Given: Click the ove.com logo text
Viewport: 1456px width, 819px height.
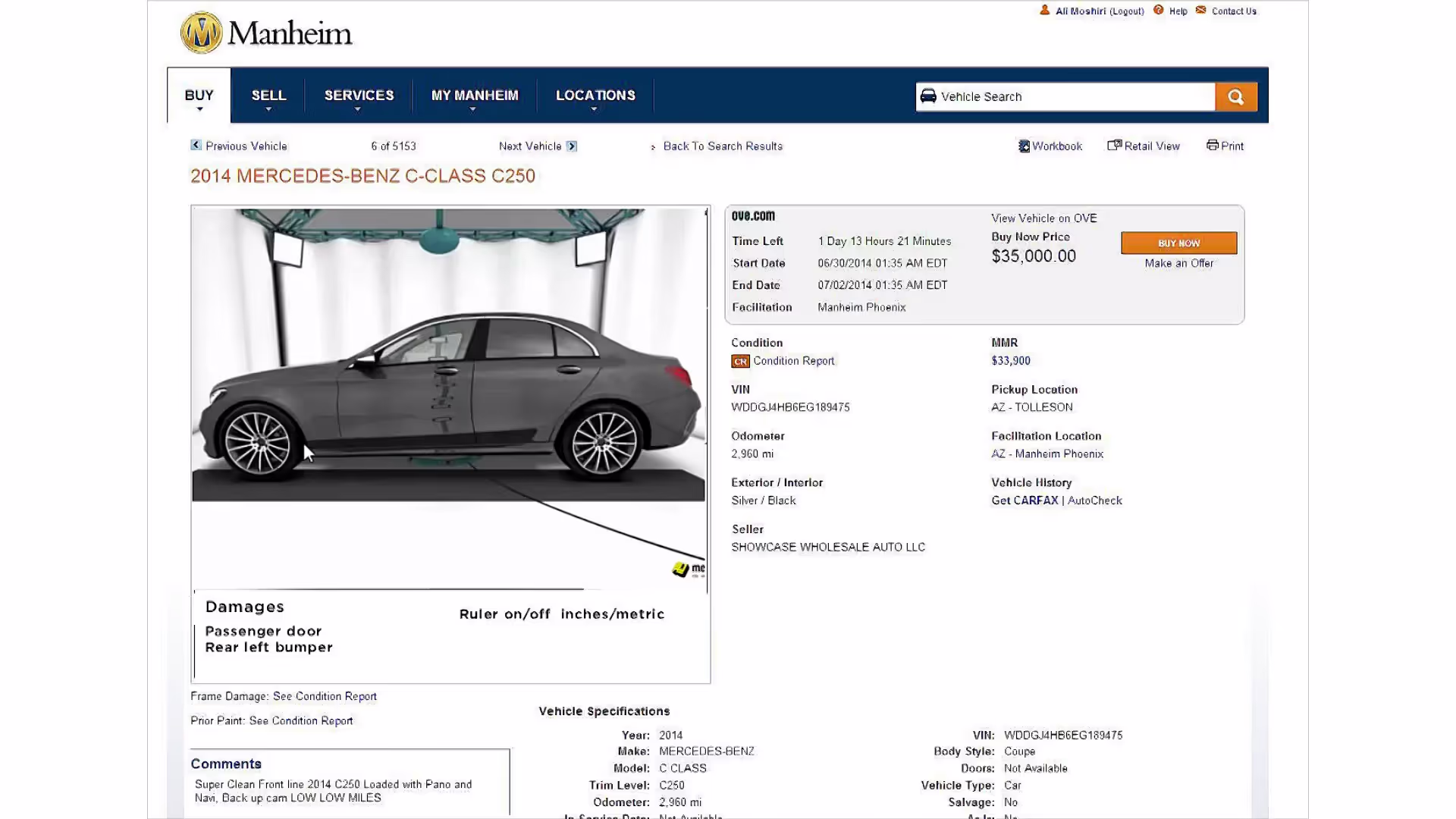Looking at the screenshot, I should (753, 216).
